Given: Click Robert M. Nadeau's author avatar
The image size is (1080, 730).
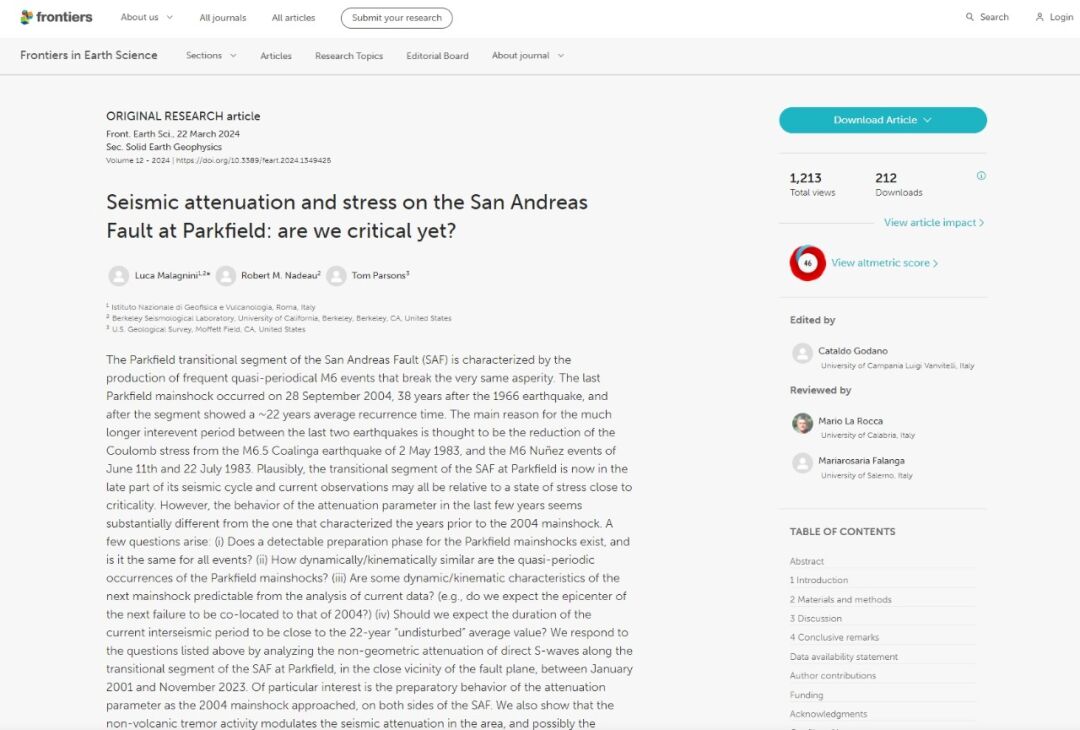Looking at the screenshot, I should (226, 276).
